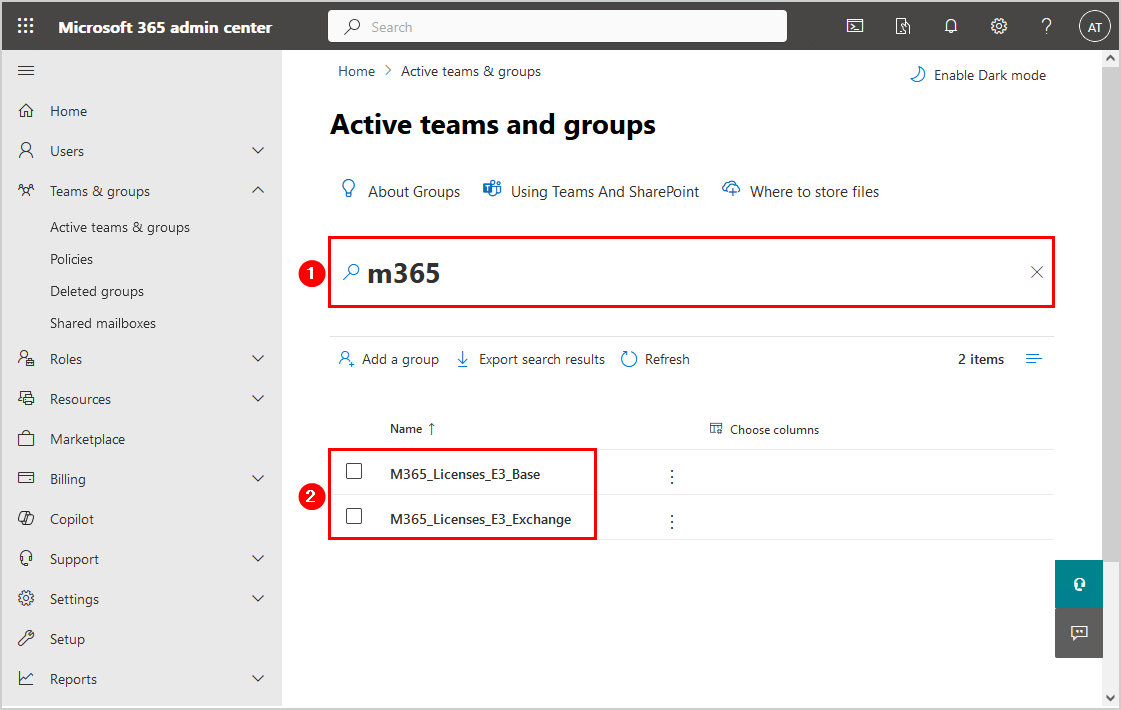
Task: Click in the top Search box
Action: pos(558,26)
